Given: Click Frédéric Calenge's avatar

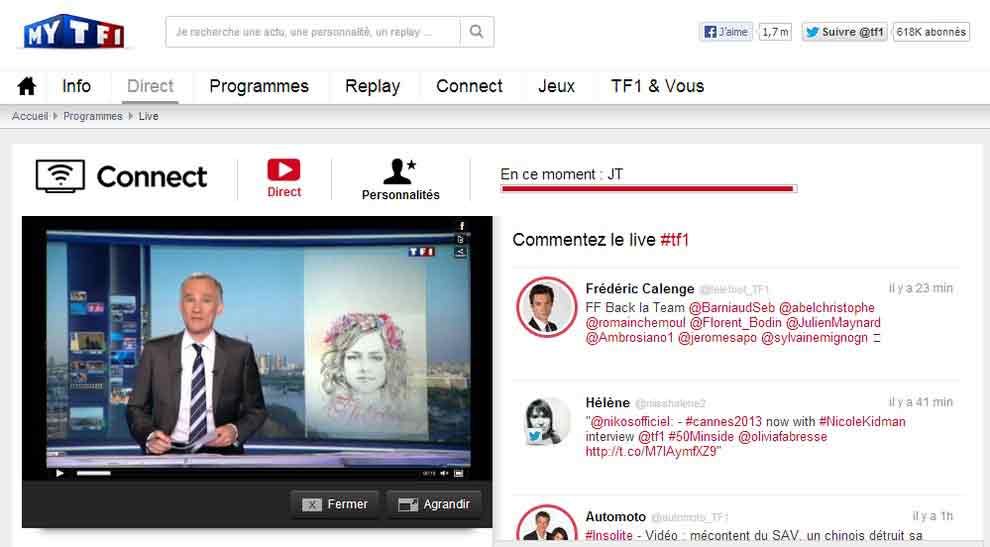Looking at the screenshot, I should coord(547,307).
